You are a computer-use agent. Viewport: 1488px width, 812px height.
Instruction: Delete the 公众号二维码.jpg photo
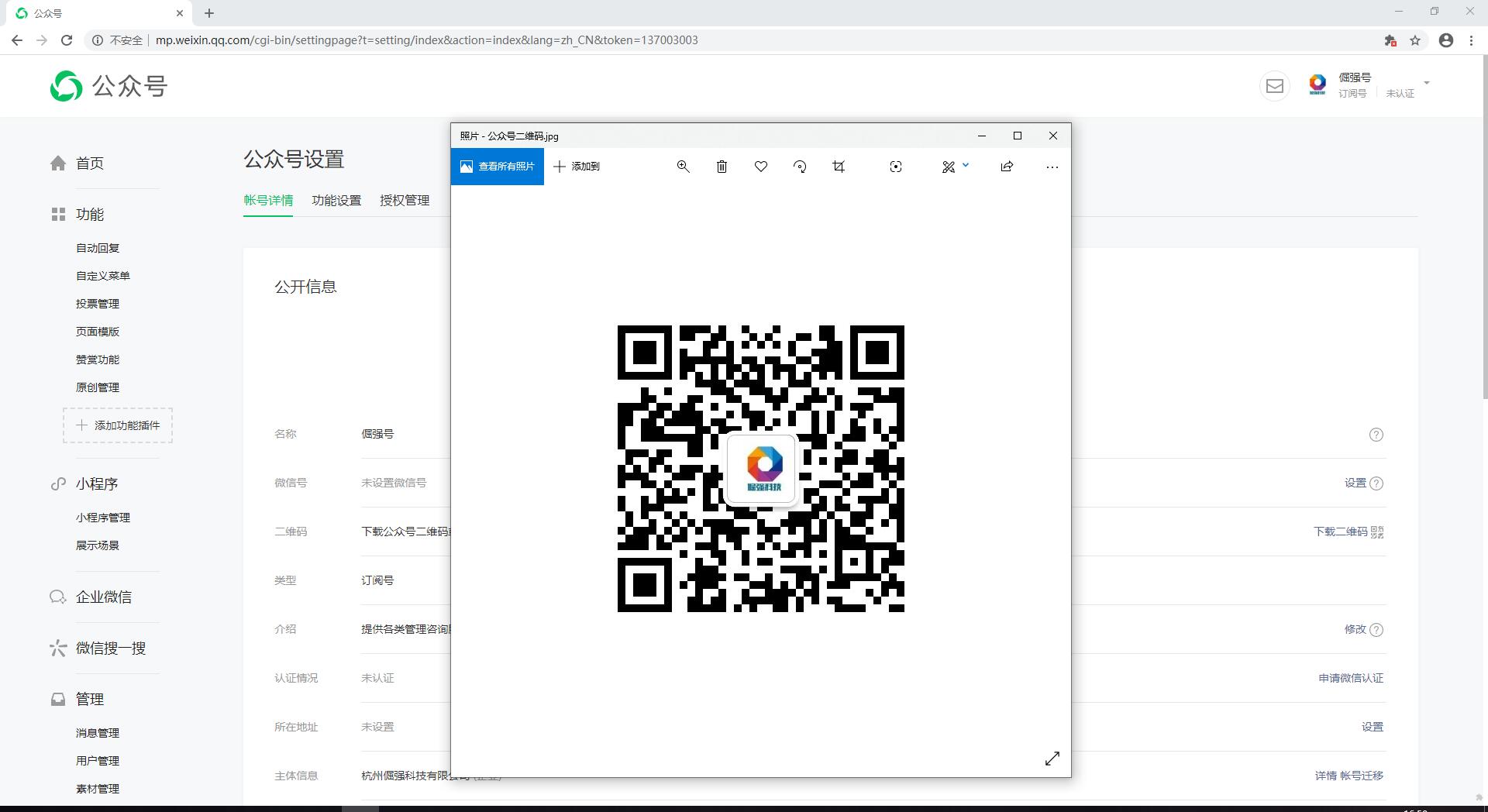tap(722, 166)
